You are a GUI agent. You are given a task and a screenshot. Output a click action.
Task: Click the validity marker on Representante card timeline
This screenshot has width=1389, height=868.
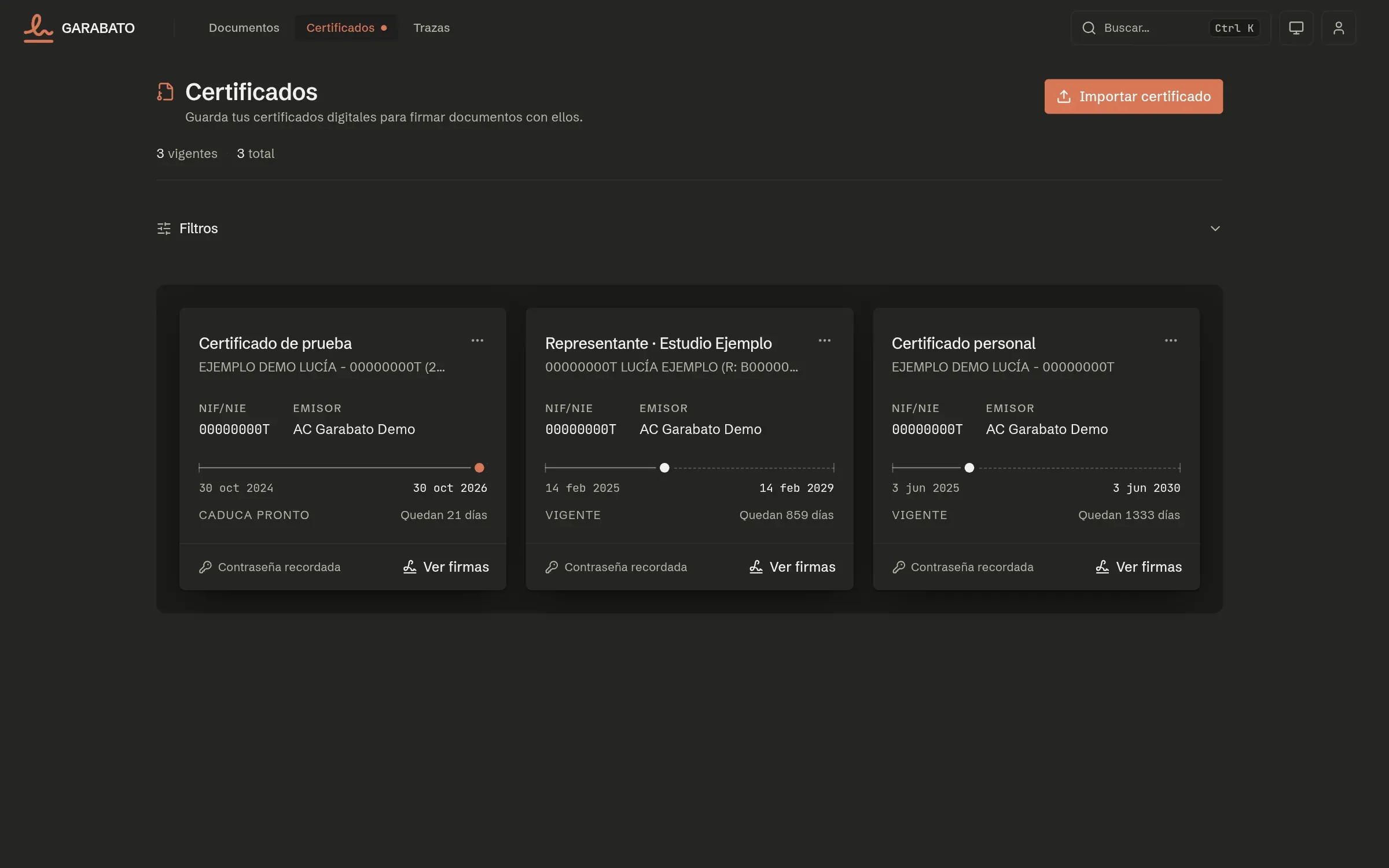(x=664, y=468)
